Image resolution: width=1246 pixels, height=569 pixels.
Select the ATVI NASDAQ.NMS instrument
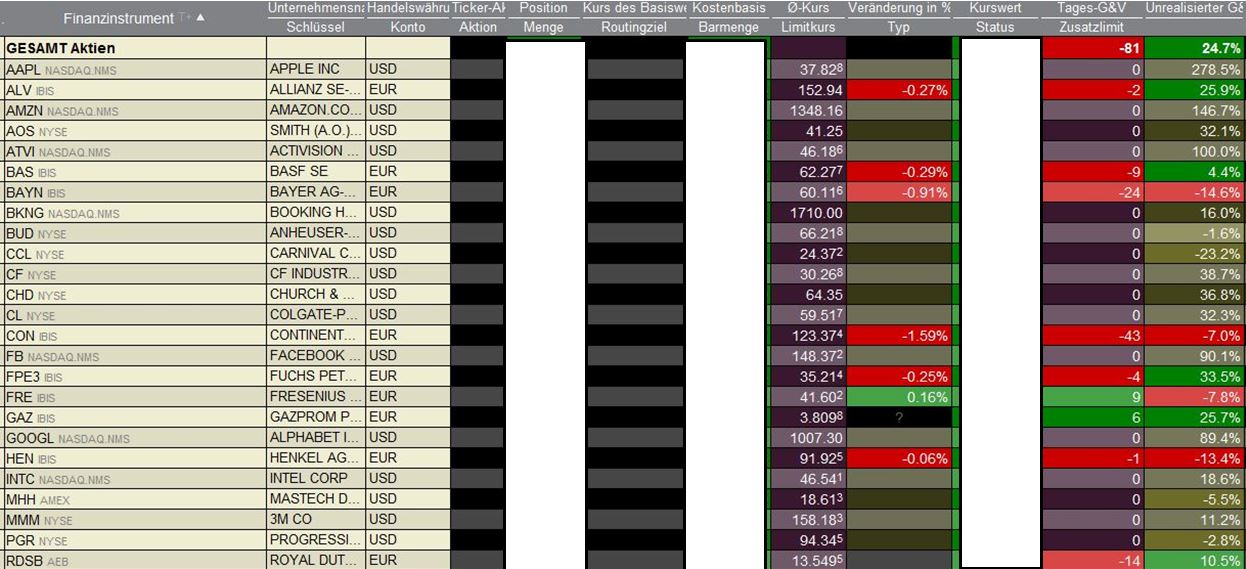pos(134,151)
